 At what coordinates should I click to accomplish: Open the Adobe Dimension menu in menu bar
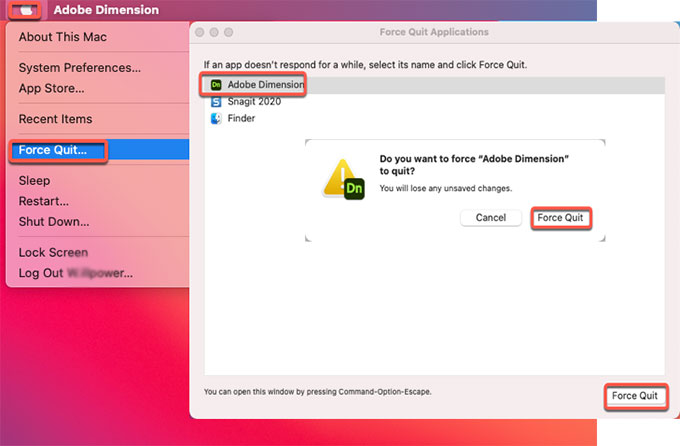(106, 10)
